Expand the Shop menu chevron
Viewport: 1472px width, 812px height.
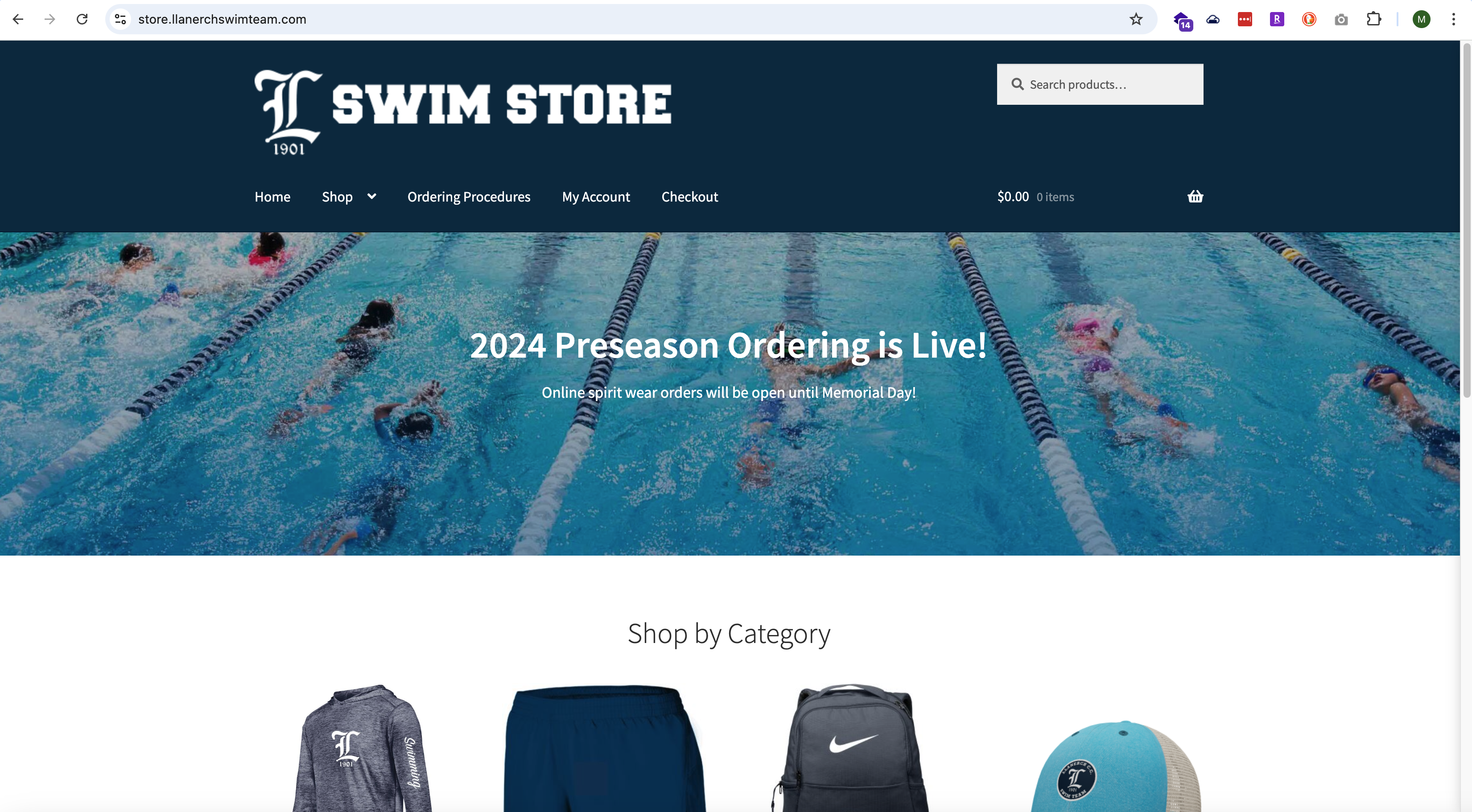point(372,197)
